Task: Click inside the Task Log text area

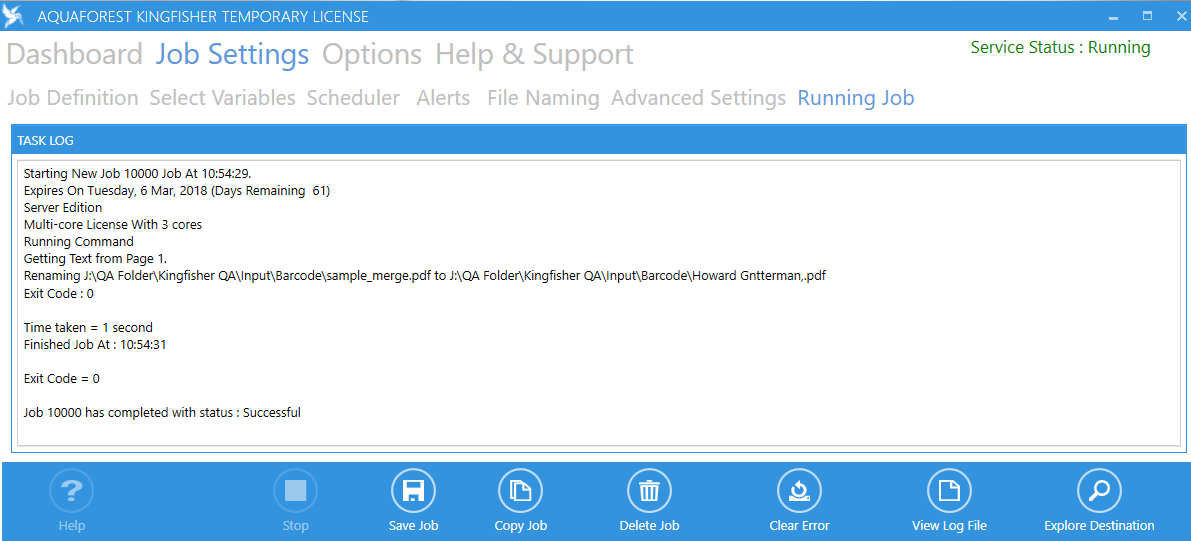Action: coord(598,300)
